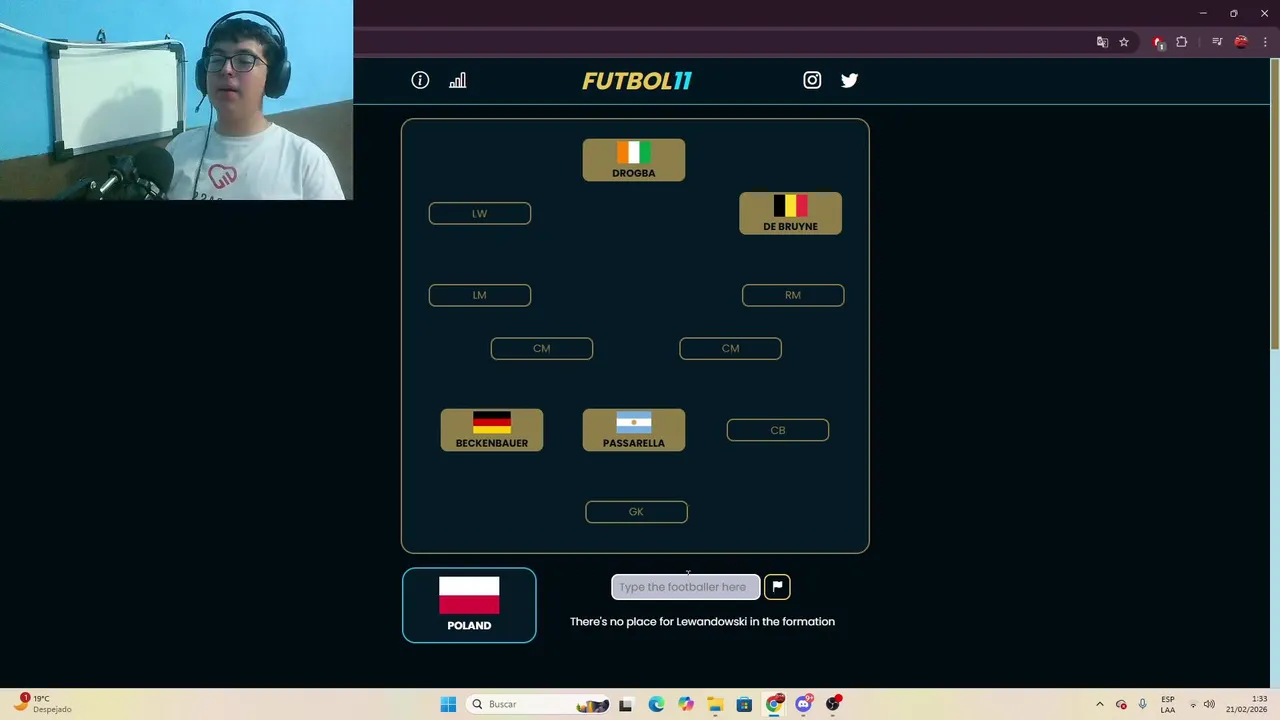Click the red-dot security tray icon
Screen dimensions: 1280x720
[x=1121, y=704]
